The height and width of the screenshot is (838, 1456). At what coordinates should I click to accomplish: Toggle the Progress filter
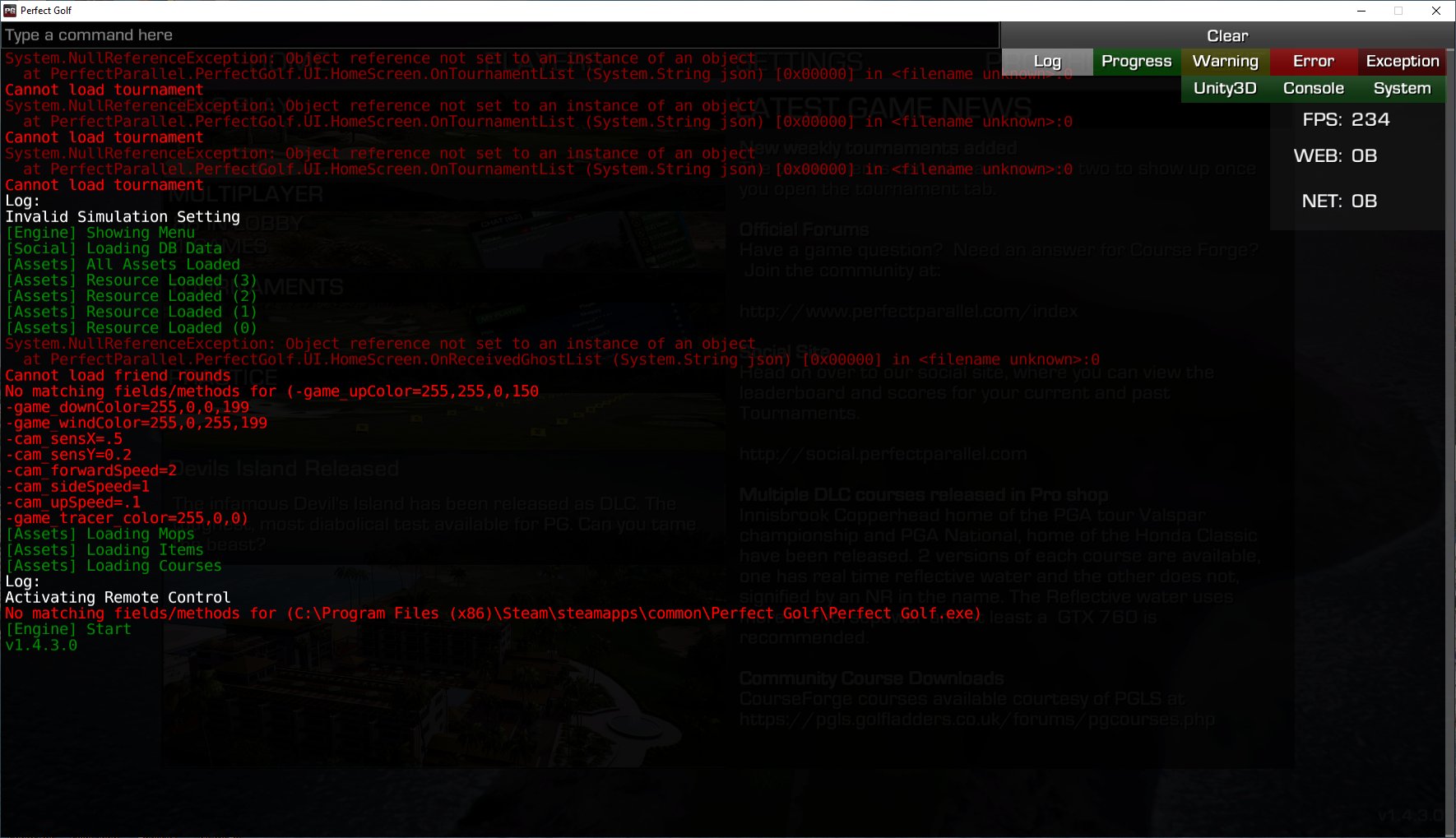point(1136,62)
